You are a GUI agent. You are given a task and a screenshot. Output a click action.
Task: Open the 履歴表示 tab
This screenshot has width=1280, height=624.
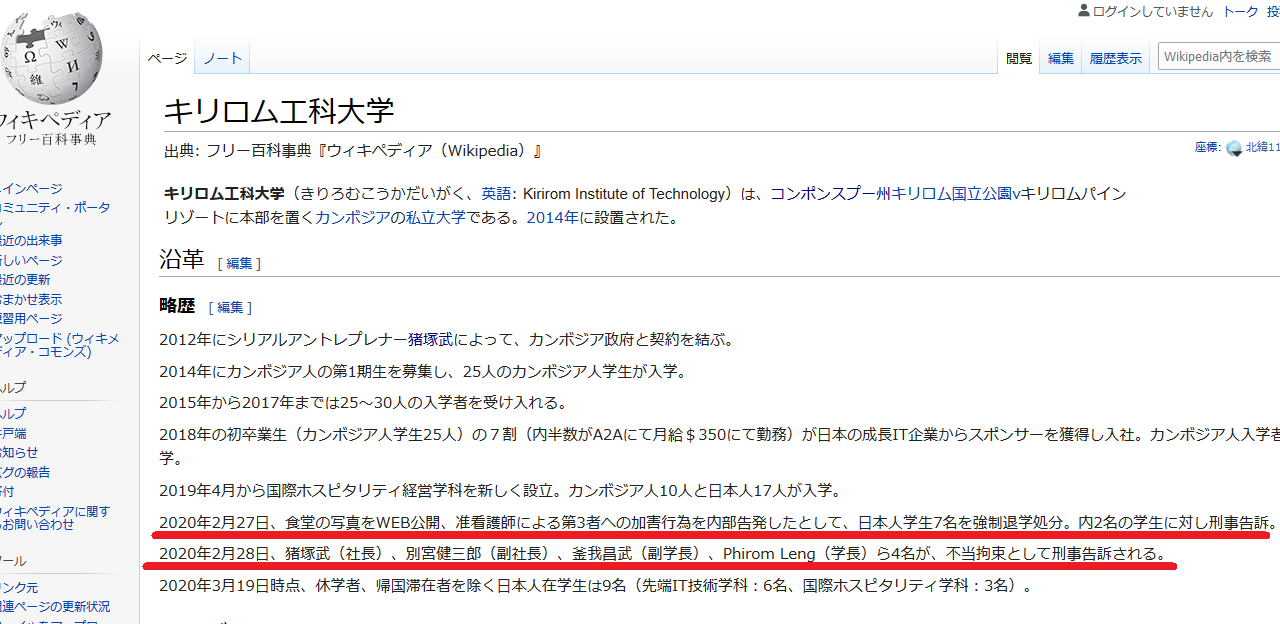(x=1115, y=59)
